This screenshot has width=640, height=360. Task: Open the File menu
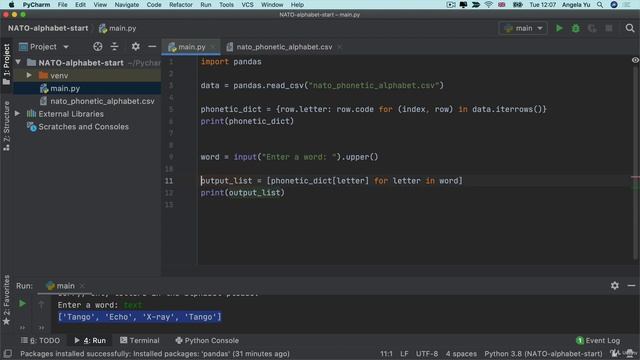pos(62,4)
